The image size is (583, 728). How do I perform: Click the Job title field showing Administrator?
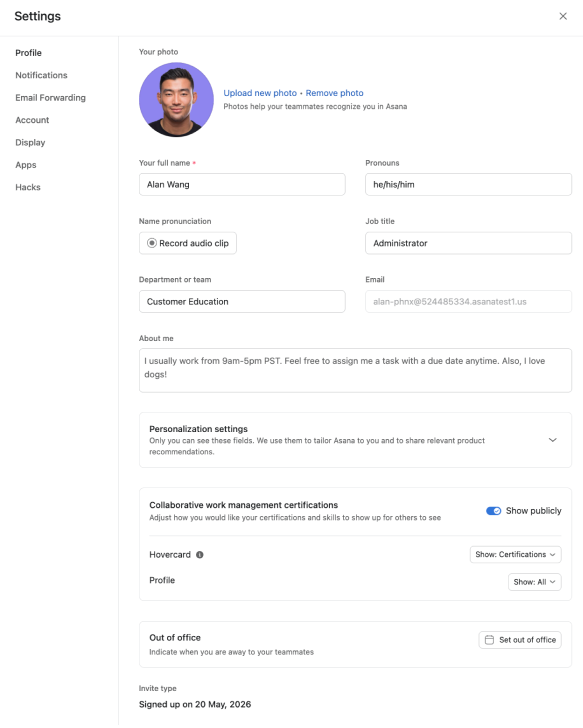point(468,243)
